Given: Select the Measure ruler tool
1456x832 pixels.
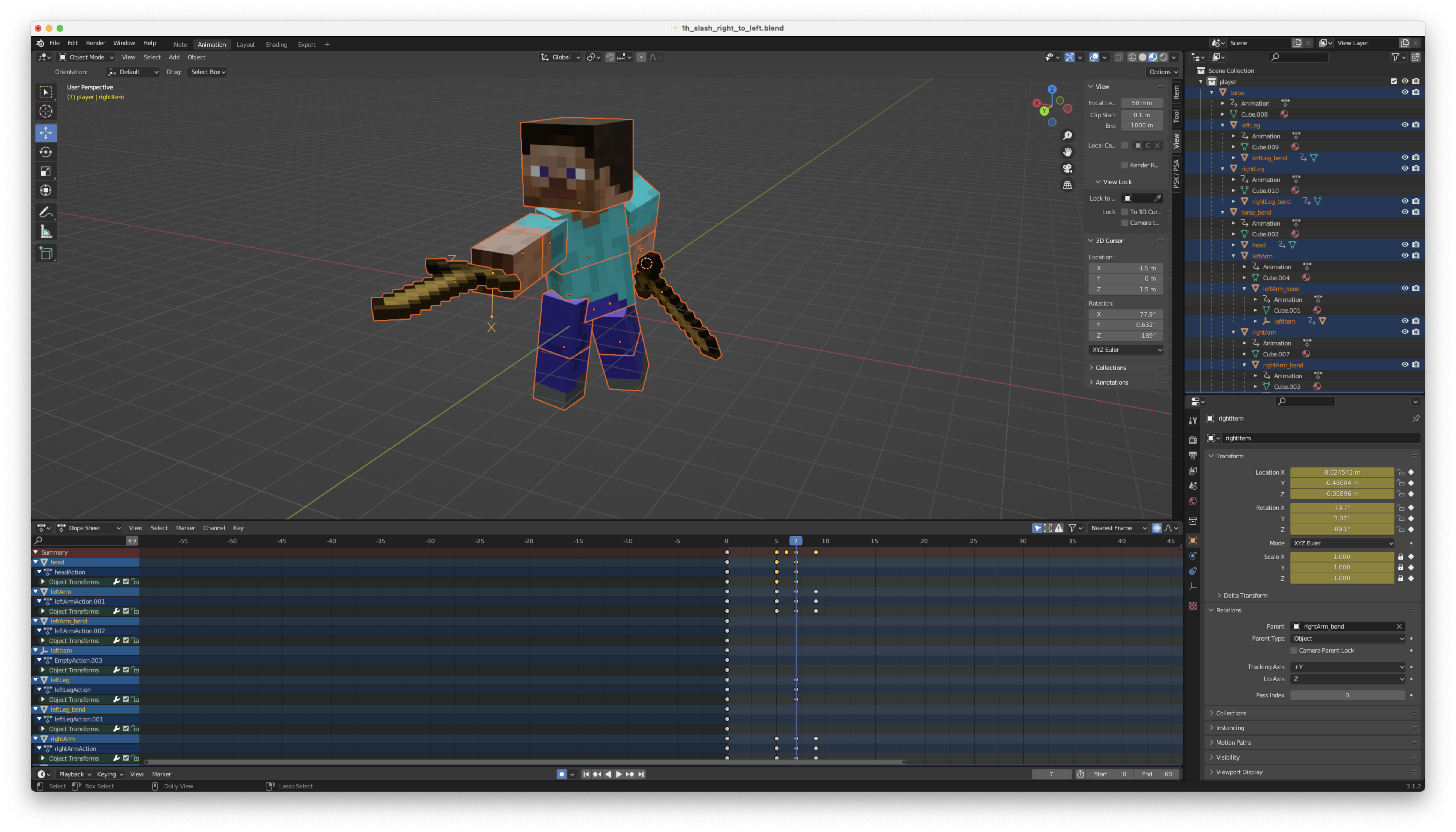Looking at the screenshot, I should [46, 231].
